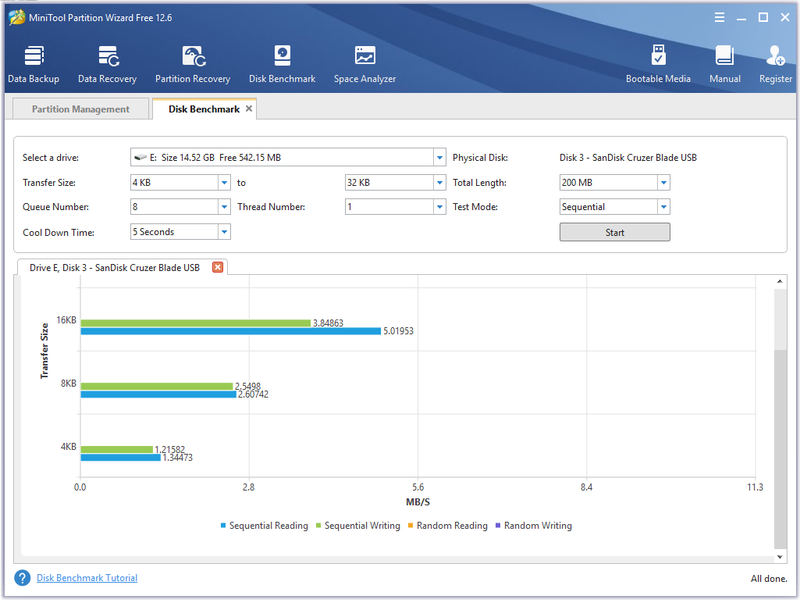Open the Space Analyzer tool
The height and width of the screenshot is (603, 800).
tap(365, 64)
